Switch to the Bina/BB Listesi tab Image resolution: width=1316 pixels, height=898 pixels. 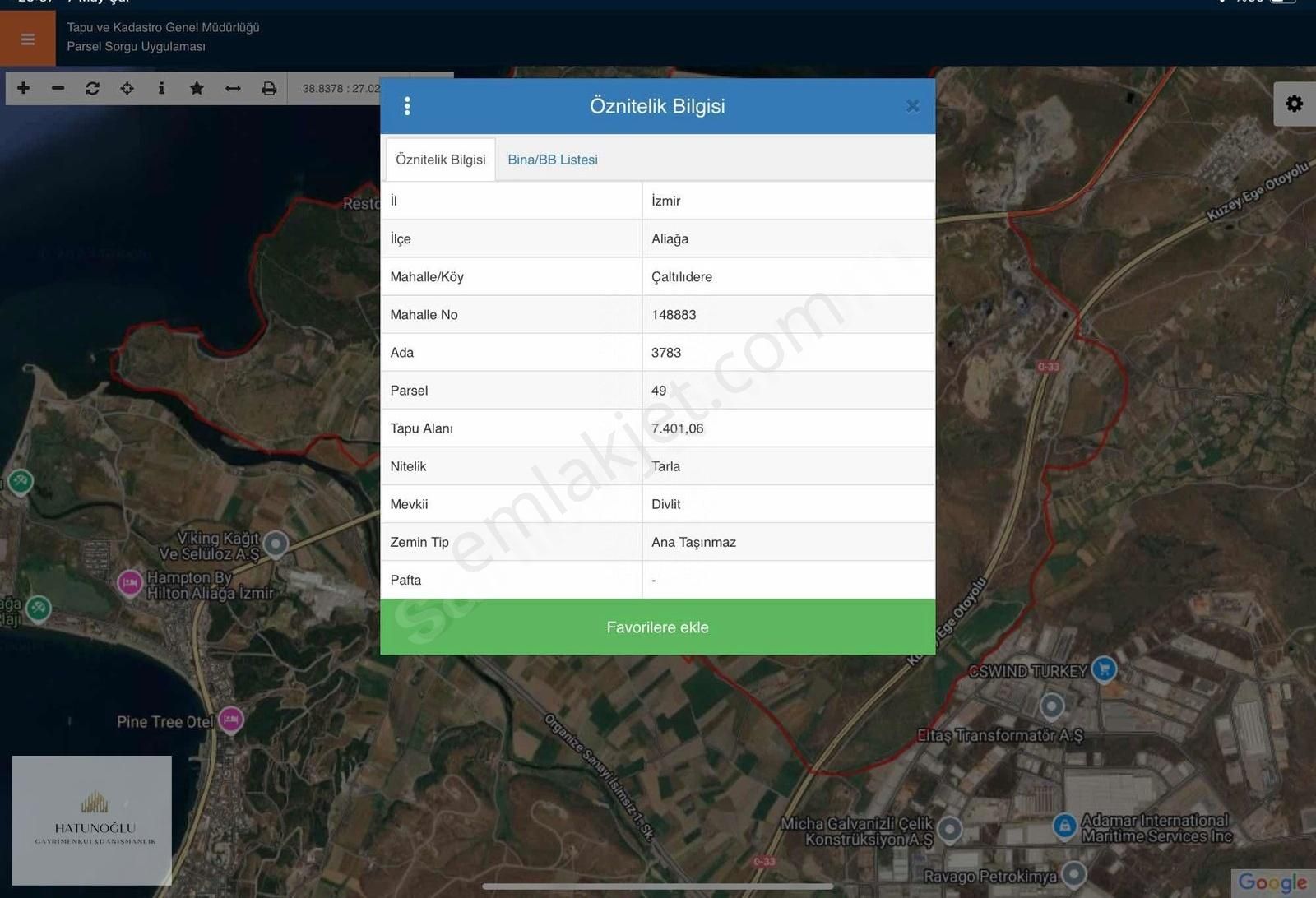pos(553,160)
